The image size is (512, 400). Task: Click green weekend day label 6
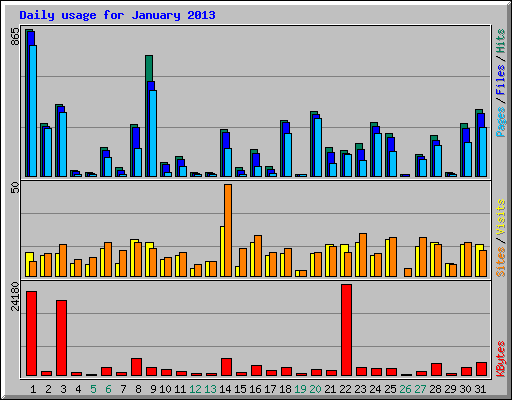pyautogui.click(x=108, y=389)
